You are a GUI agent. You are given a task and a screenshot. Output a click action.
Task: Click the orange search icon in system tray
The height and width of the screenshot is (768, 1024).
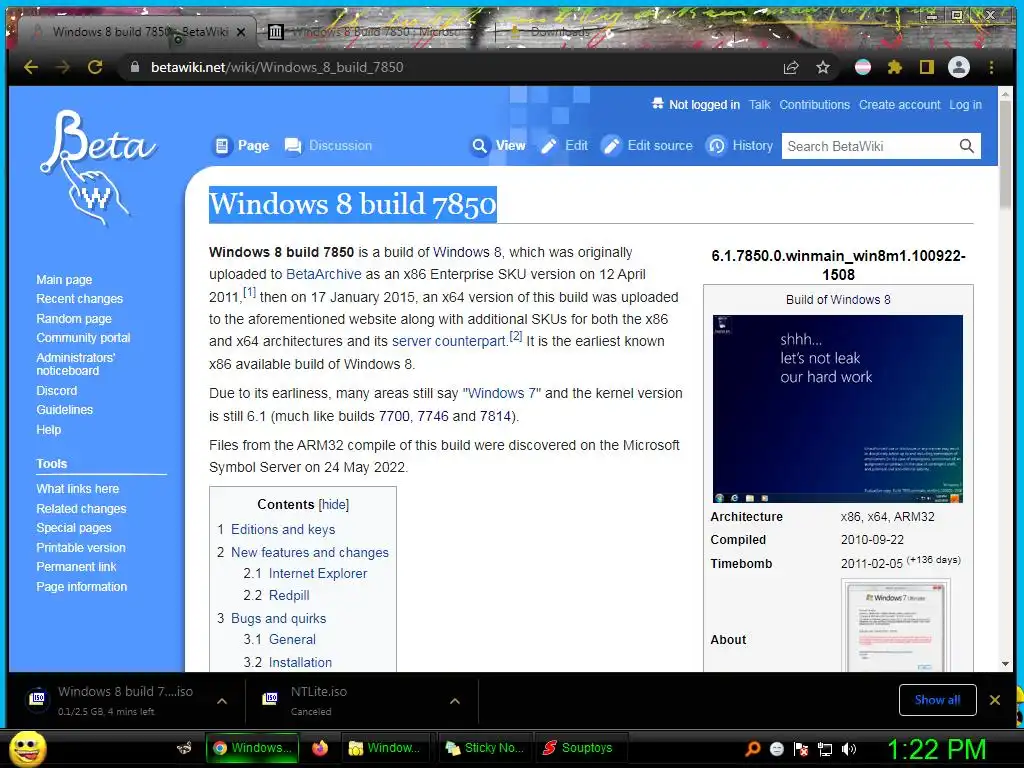[x=753, y=749]
